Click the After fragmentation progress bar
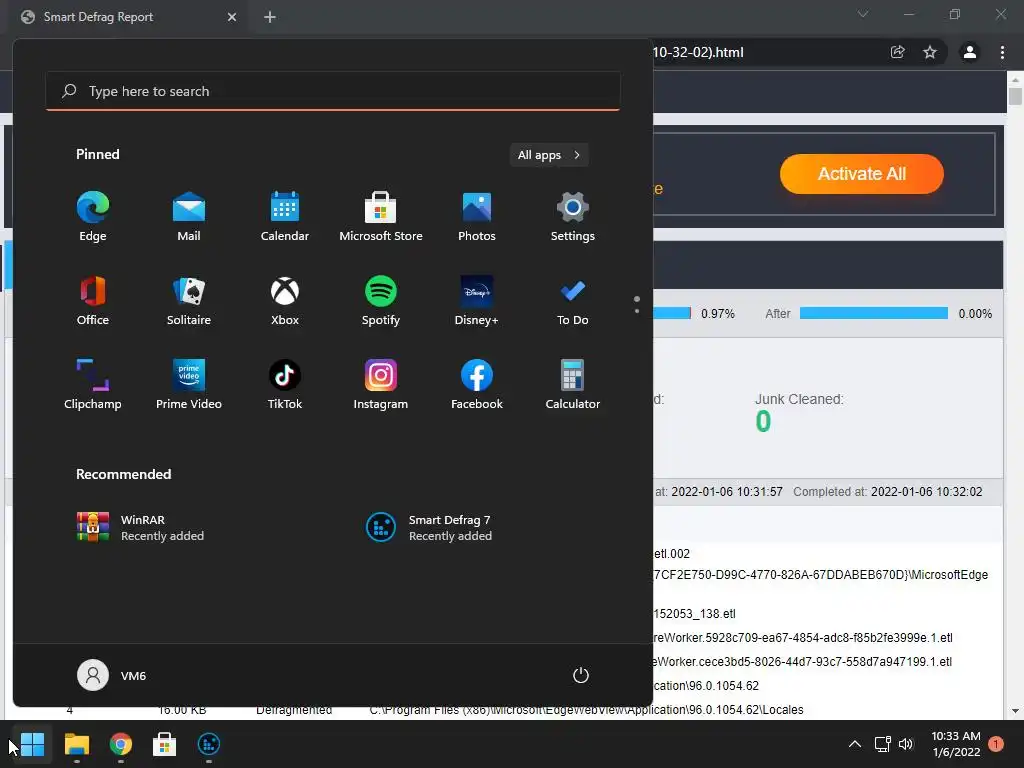 pyautogui.click(x=874, y=313)
